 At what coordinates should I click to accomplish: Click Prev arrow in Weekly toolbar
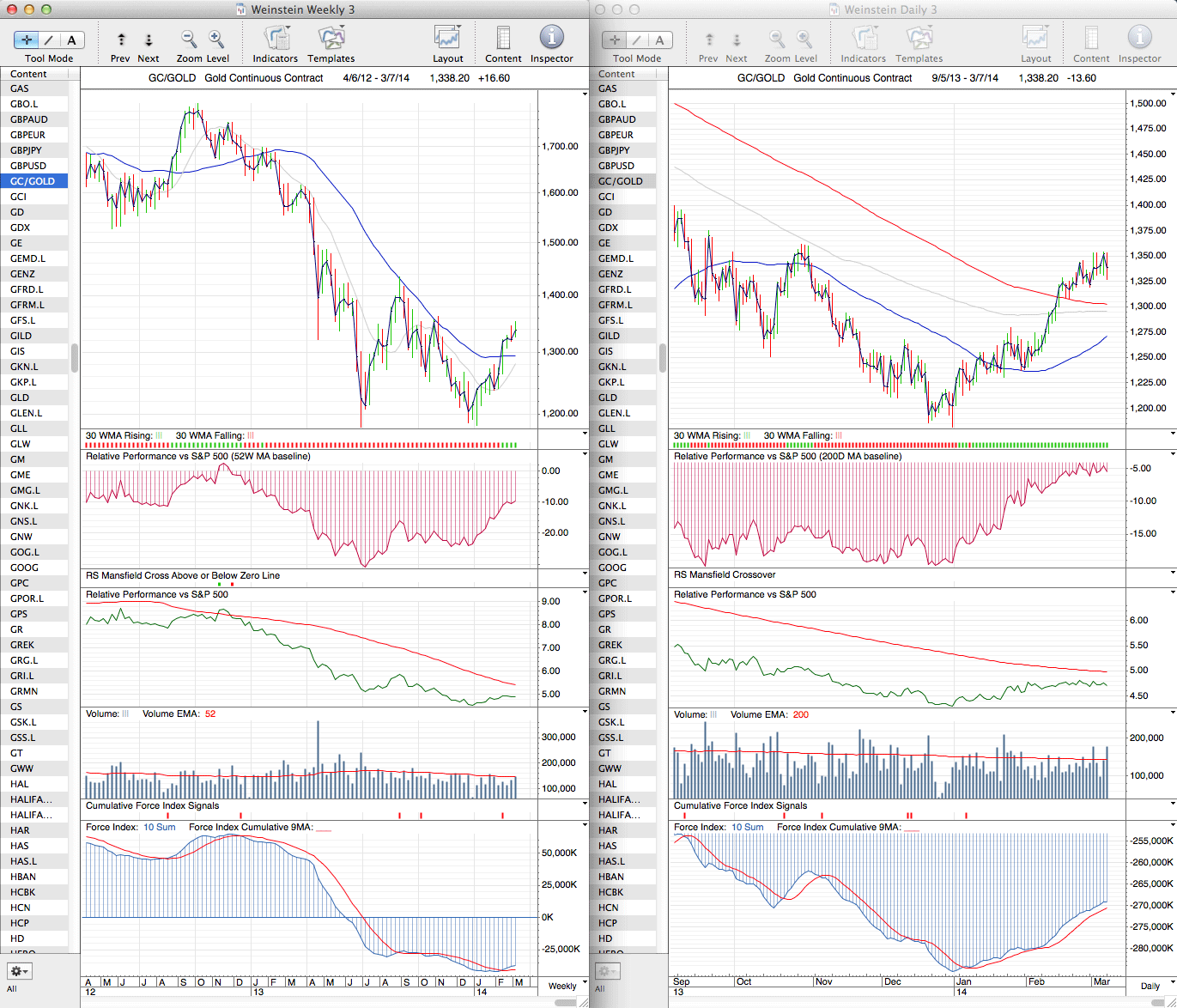pyautogui.click(x=121, y=40)
